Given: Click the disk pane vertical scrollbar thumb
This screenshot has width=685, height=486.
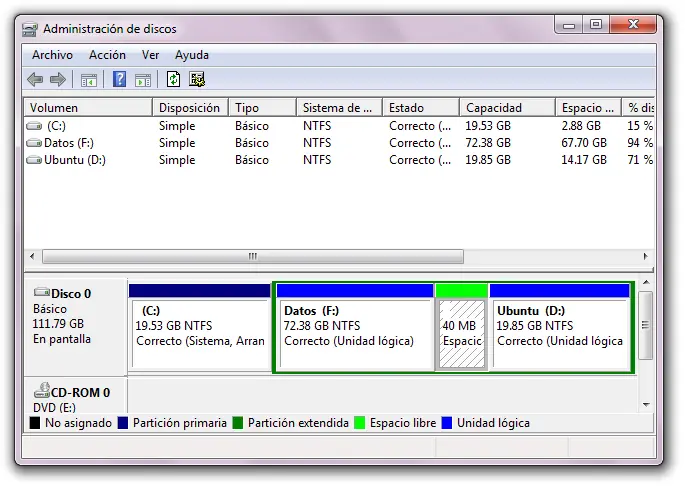Looking at the screenshot, I should (645, 326).
